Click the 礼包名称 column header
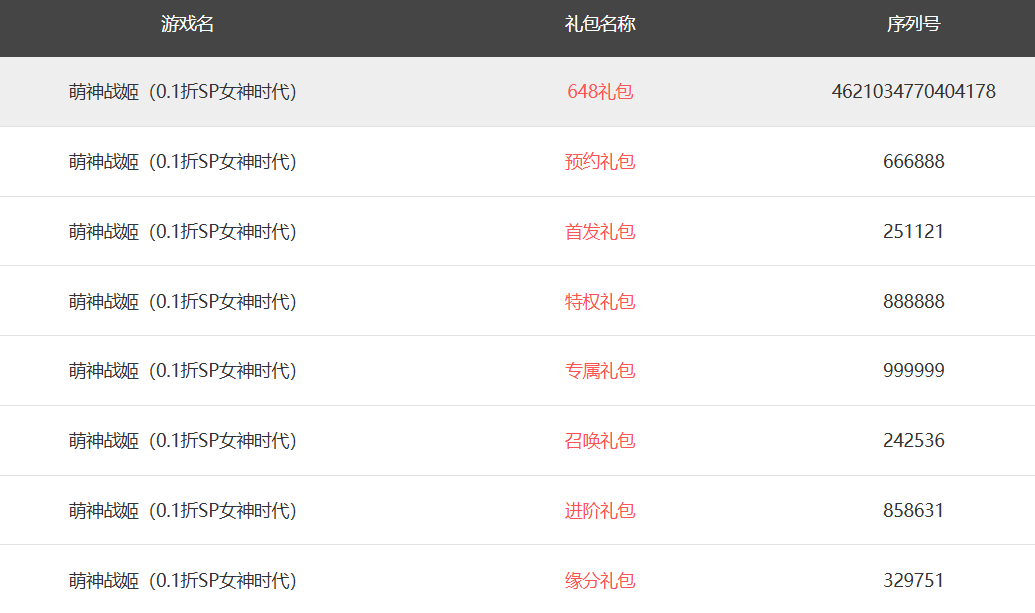Image resolution: width=1035 pixels, height=613 pixels. pyautogui.click(x=600, y=25)
